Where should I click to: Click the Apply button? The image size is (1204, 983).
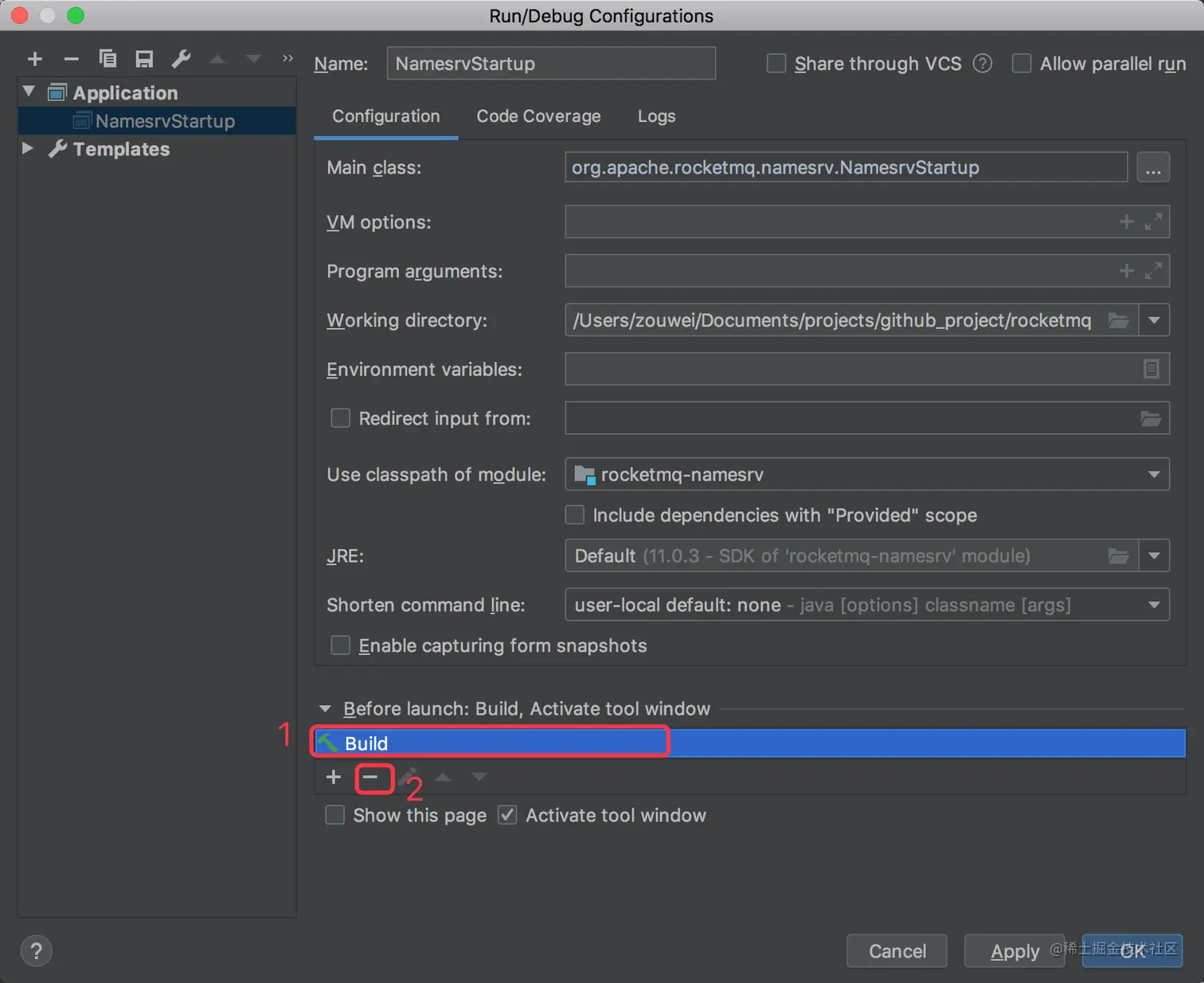click(1014, 951)
